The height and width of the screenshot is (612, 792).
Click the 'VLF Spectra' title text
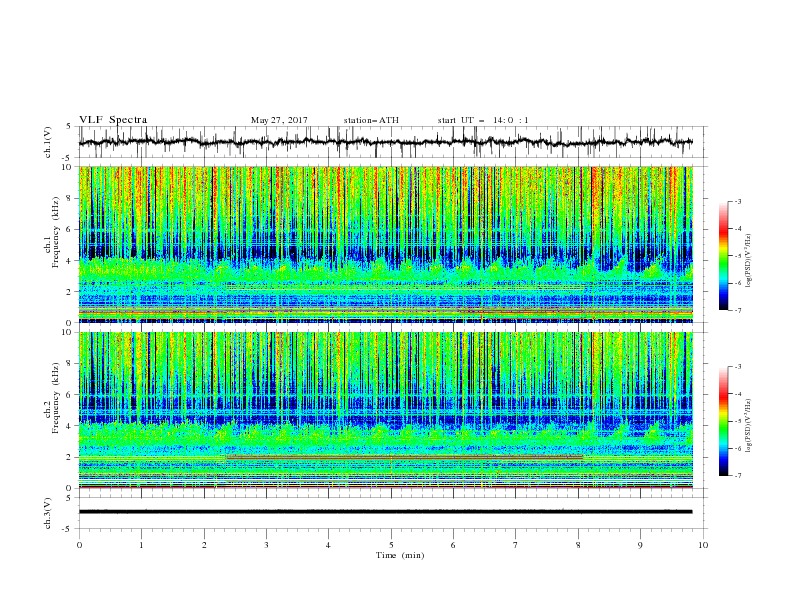point(113,120)
